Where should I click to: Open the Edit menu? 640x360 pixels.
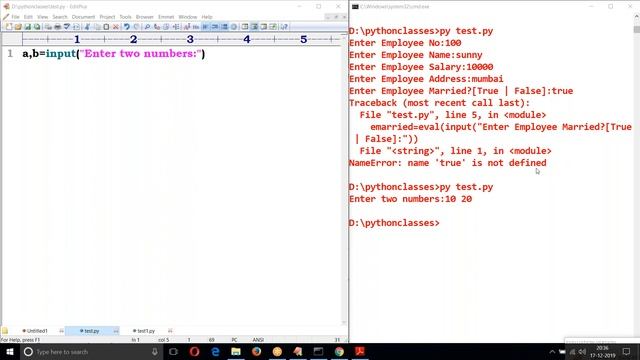[x=28, y=17]
